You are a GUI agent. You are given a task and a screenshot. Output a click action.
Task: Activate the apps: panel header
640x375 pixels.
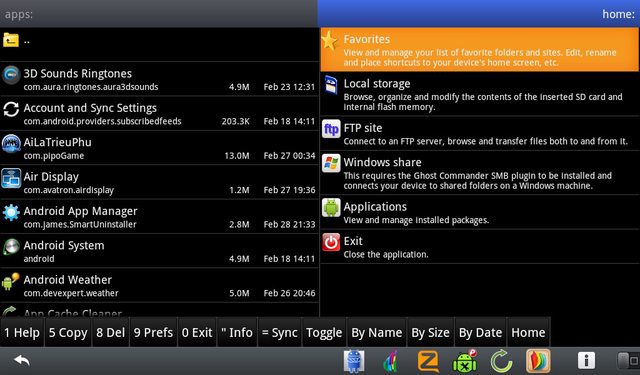tap(159, 13)
